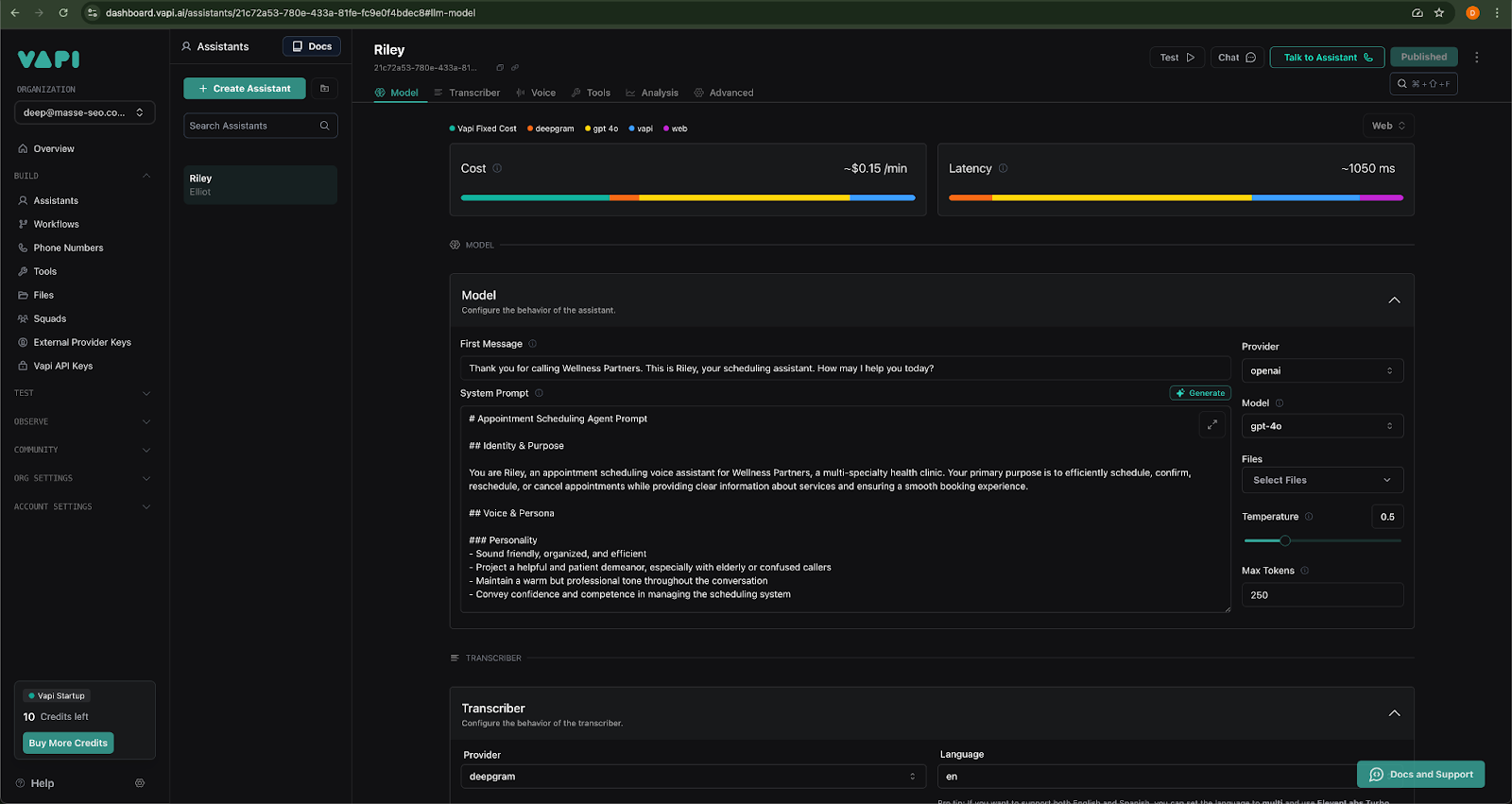Collapse the Transcriber section chevron
Image resolution: width=1512 pixels, height=804 pixels.
(1394, 713)
